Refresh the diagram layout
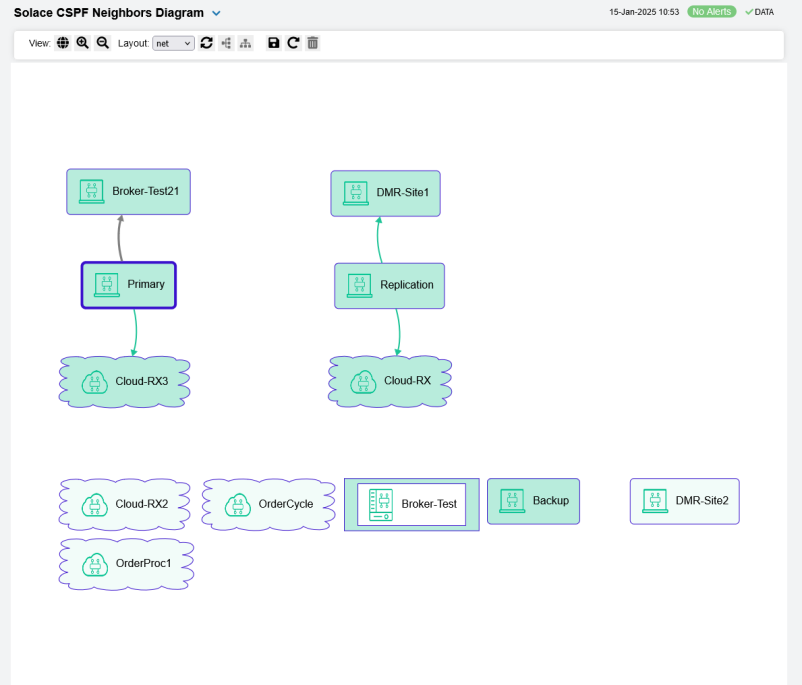Screen dimensions: 802x685 coord(207,44)
